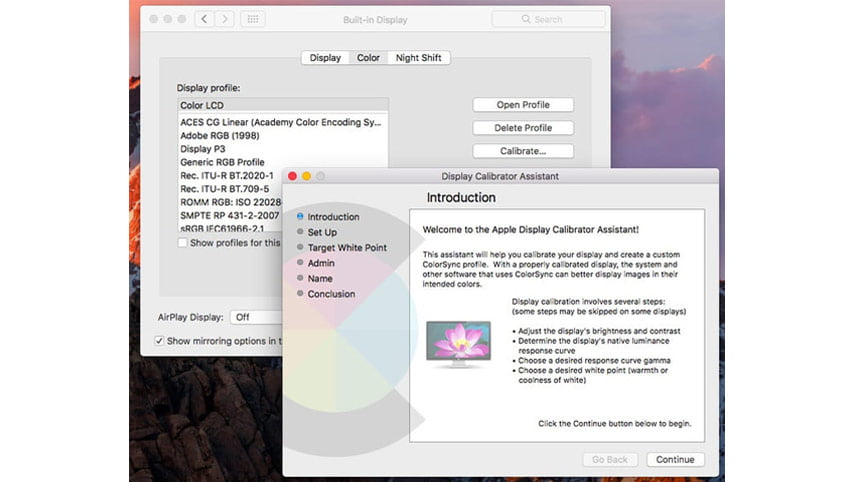Go back using the left chevron in Built-in Display
The height and width of the screenshot is (482, 856).
204,19
